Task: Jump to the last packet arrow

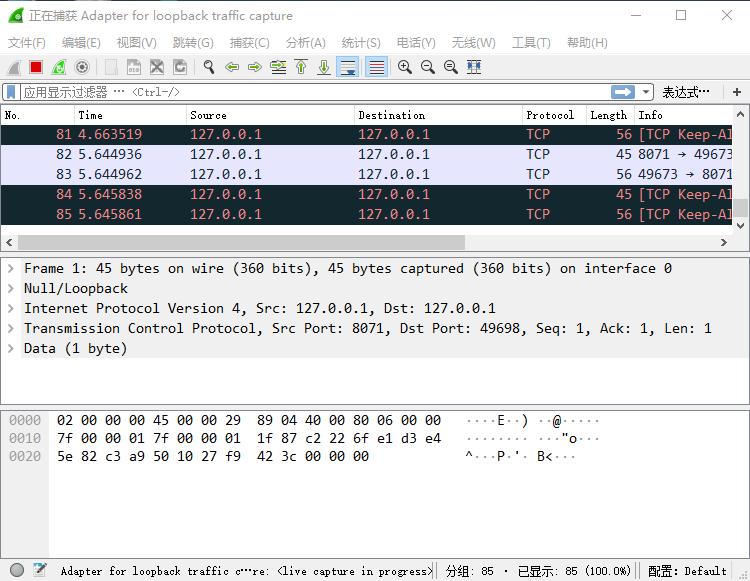Action: point(324,67)
